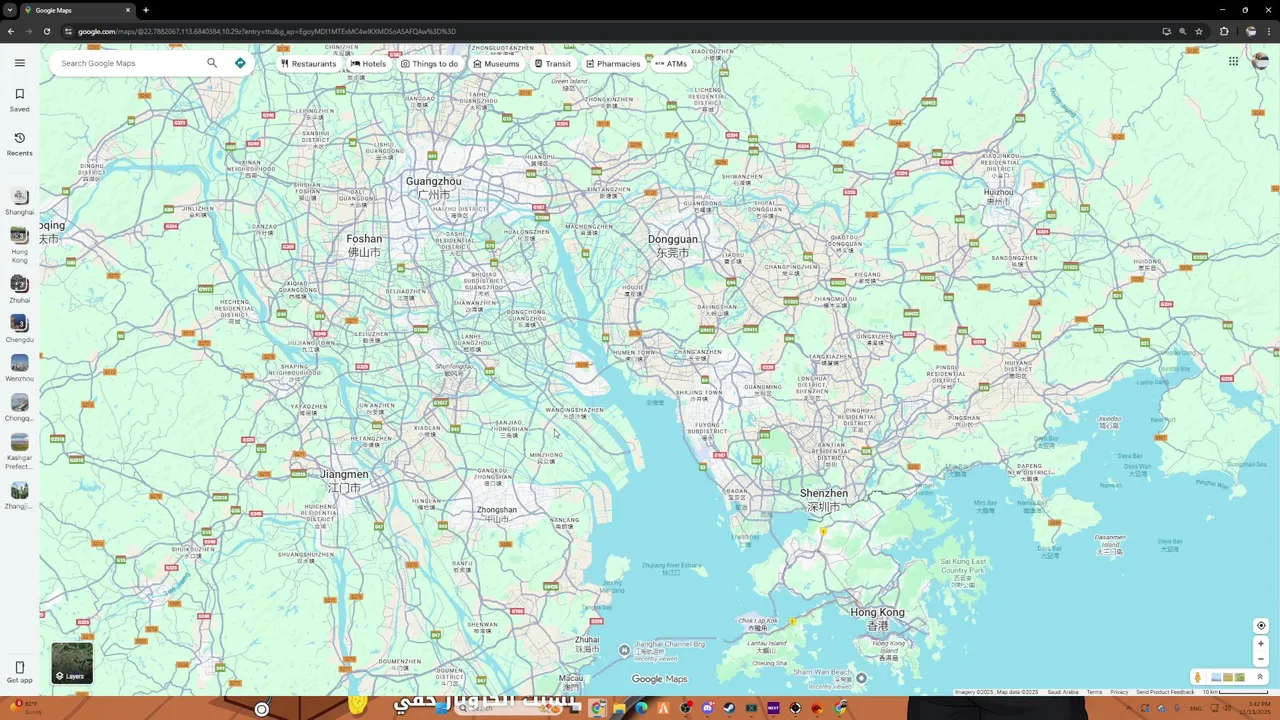Bookmark this page with the star
Screen dimensions: 1280x720
pos(1199,31)
